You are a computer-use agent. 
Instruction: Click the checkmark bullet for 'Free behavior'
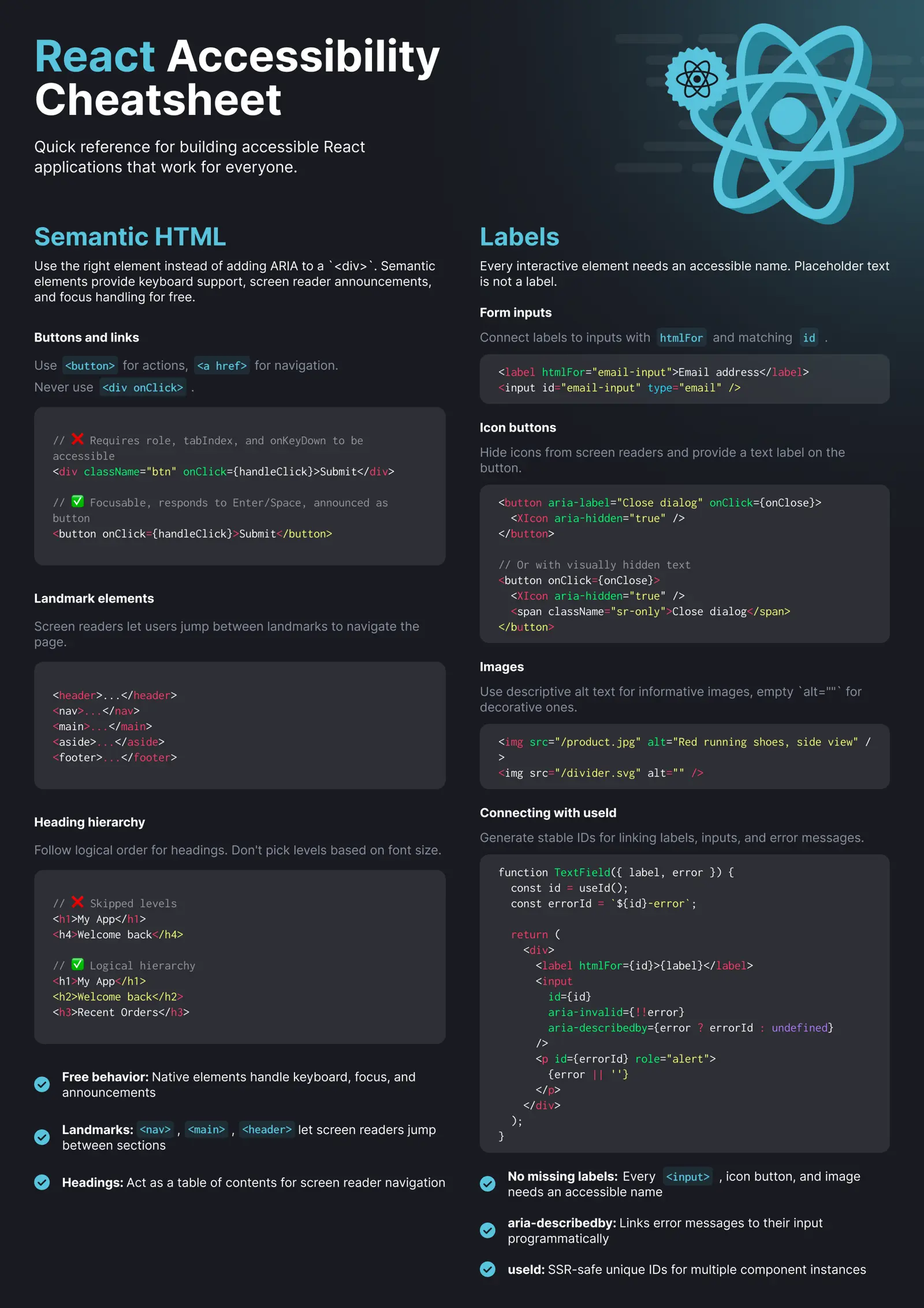click(42, 1084)
